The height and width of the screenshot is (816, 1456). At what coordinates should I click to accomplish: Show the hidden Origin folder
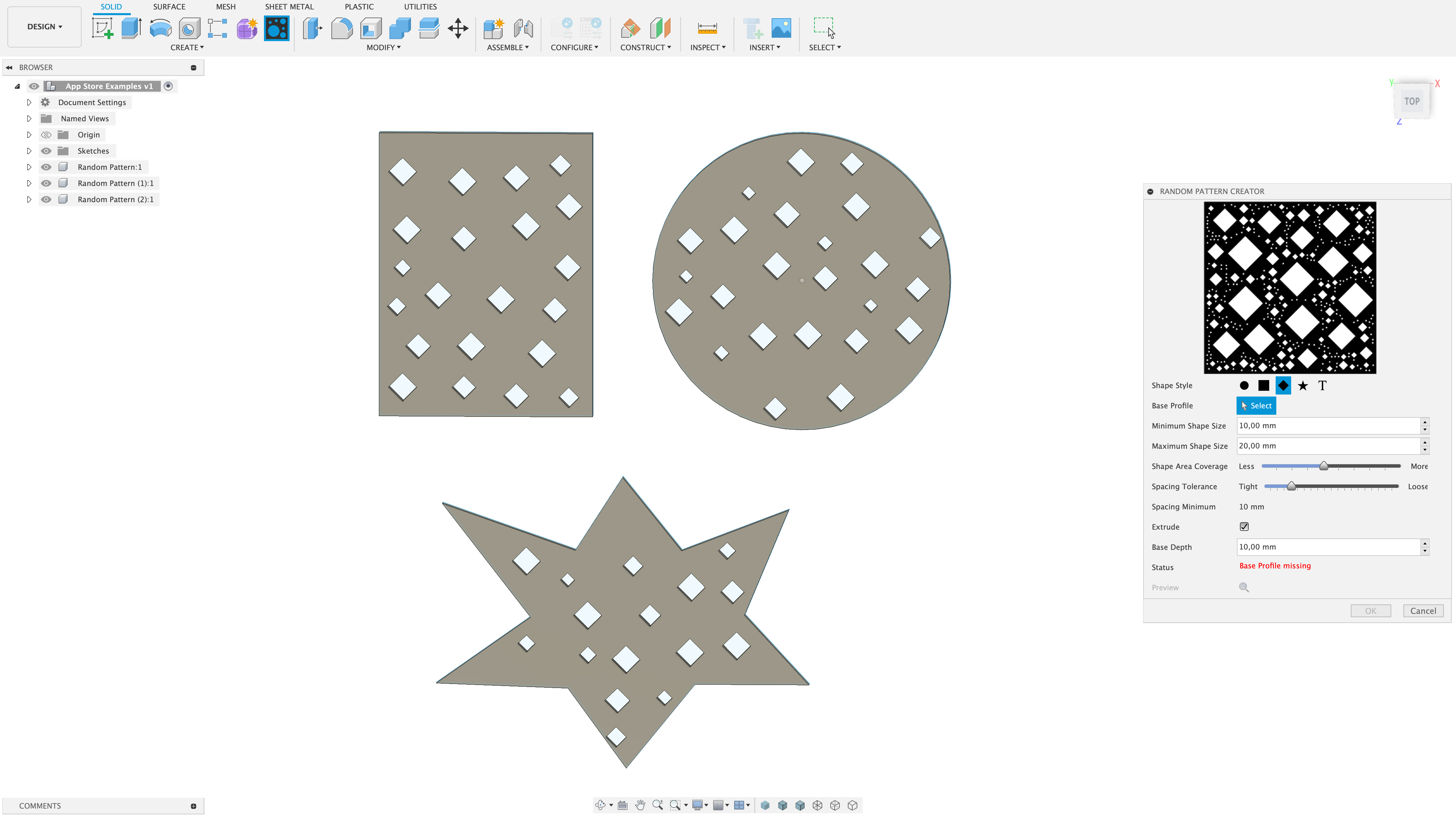(46, 135)
